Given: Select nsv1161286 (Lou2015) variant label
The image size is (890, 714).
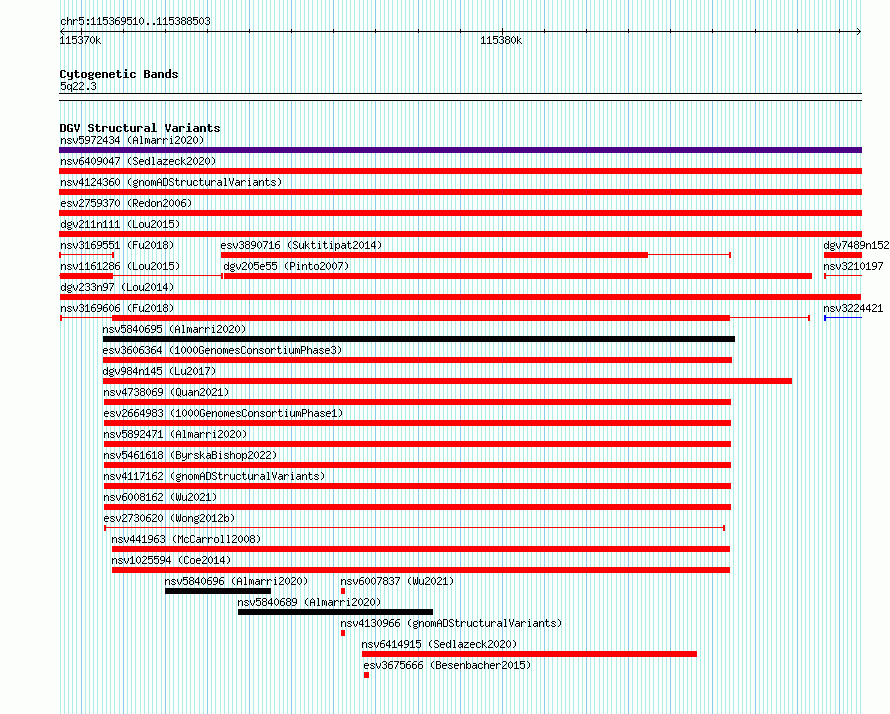Looking at the screenshot, I should coord(120,266).
